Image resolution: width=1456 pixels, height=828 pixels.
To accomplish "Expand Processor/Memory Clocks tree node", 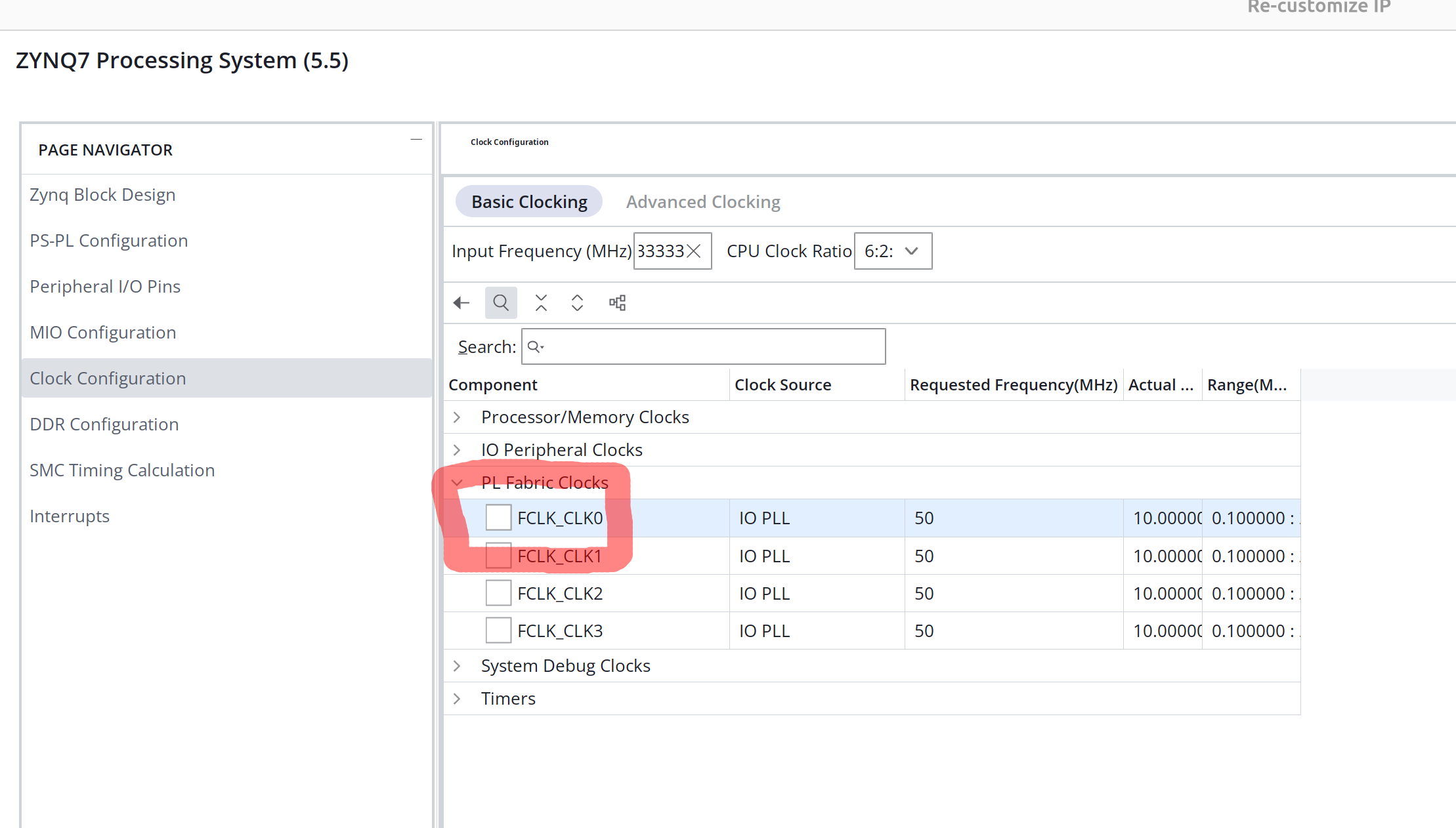I will [457, 417].
